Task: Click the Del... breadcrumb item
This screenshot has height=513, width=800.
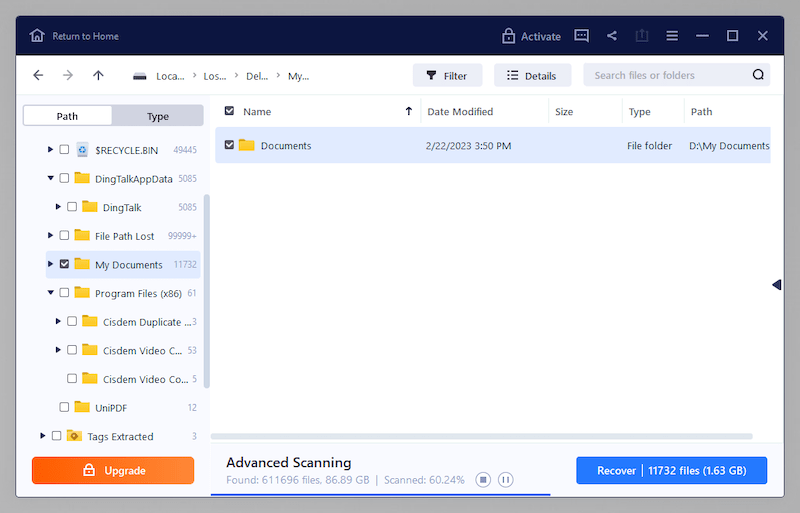Action: (257, 76)
